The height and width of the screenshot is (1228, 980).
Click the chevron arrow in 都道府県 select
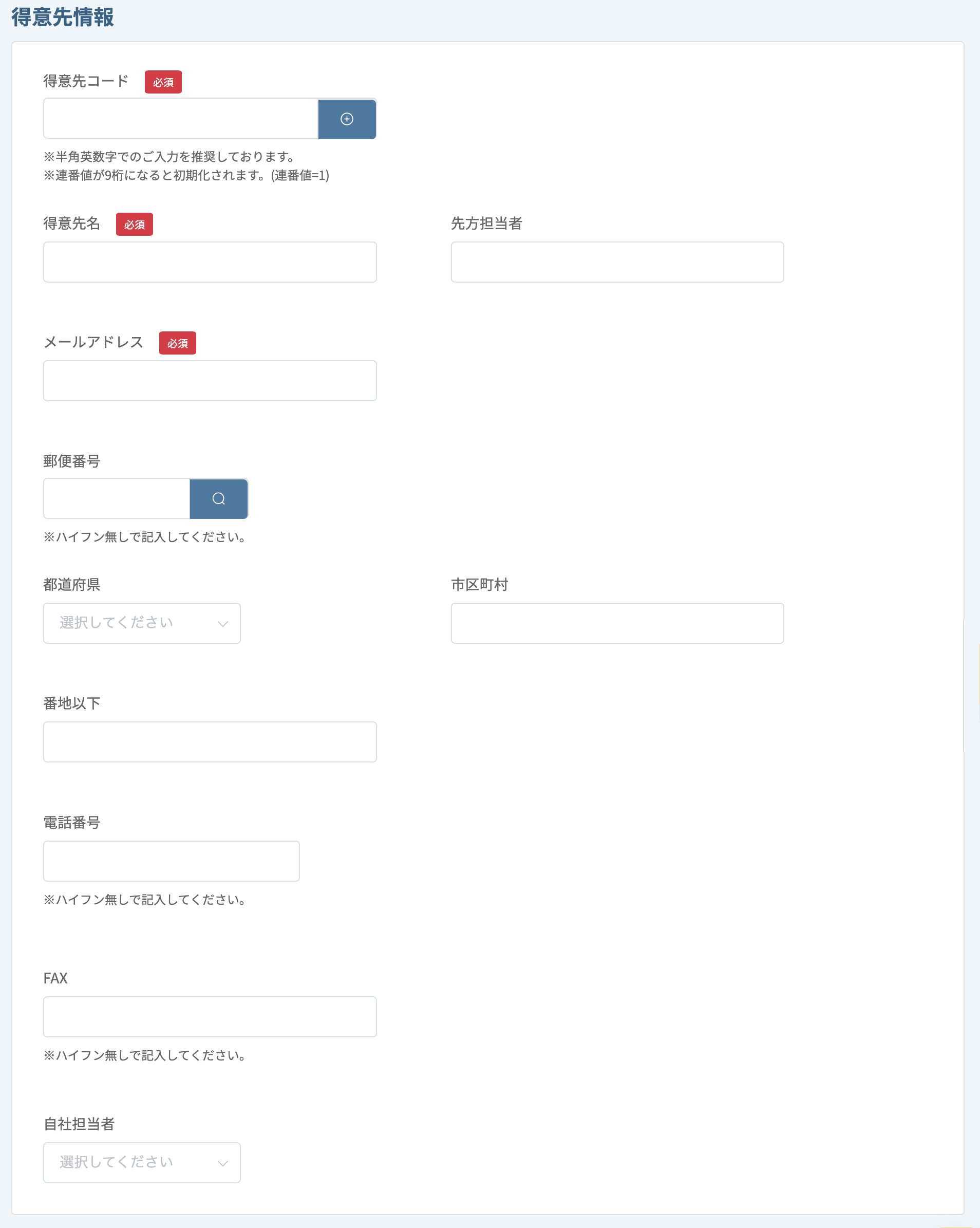222,624
